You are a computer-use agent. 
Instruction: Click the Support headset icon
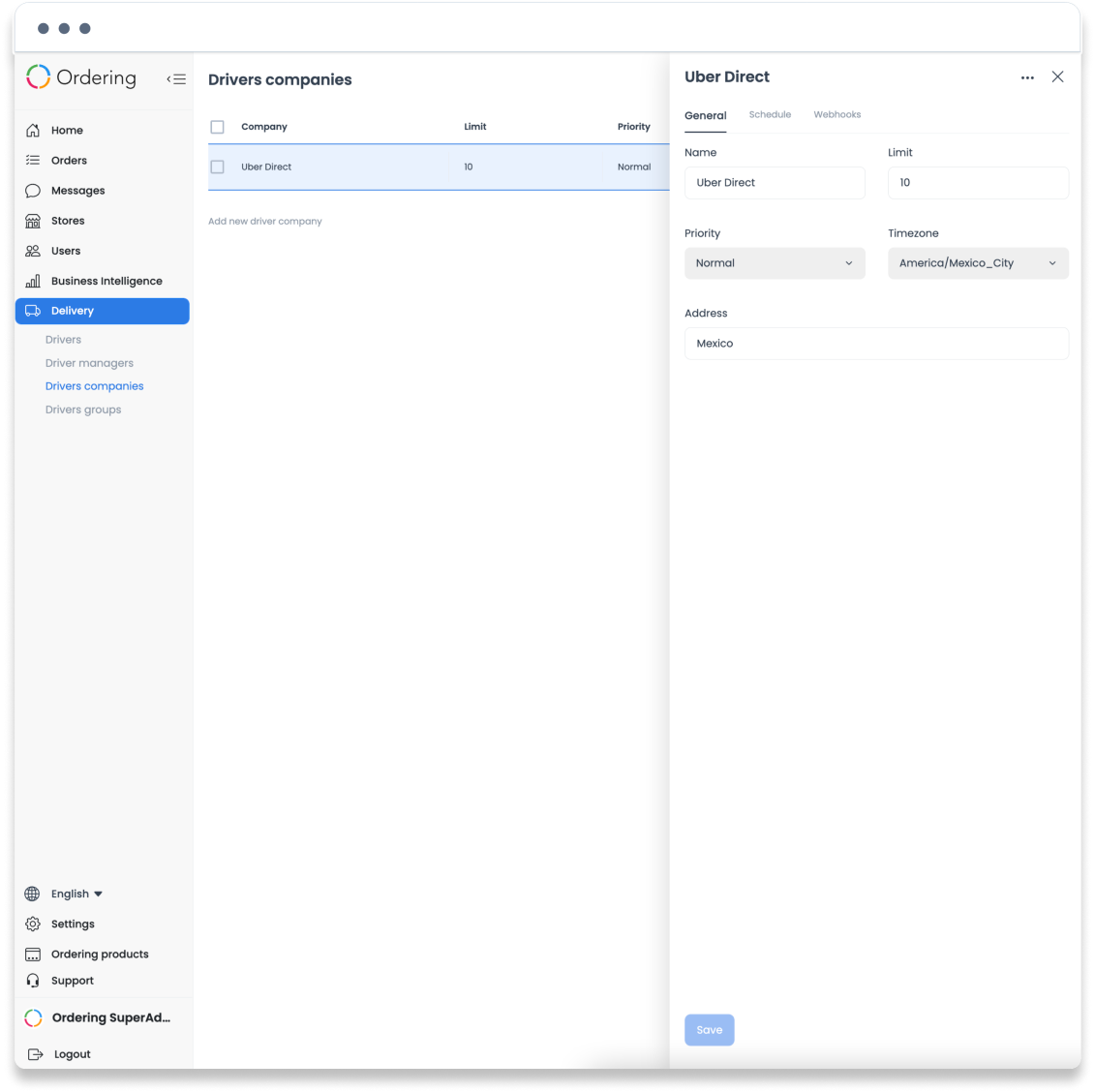point(33,981)
